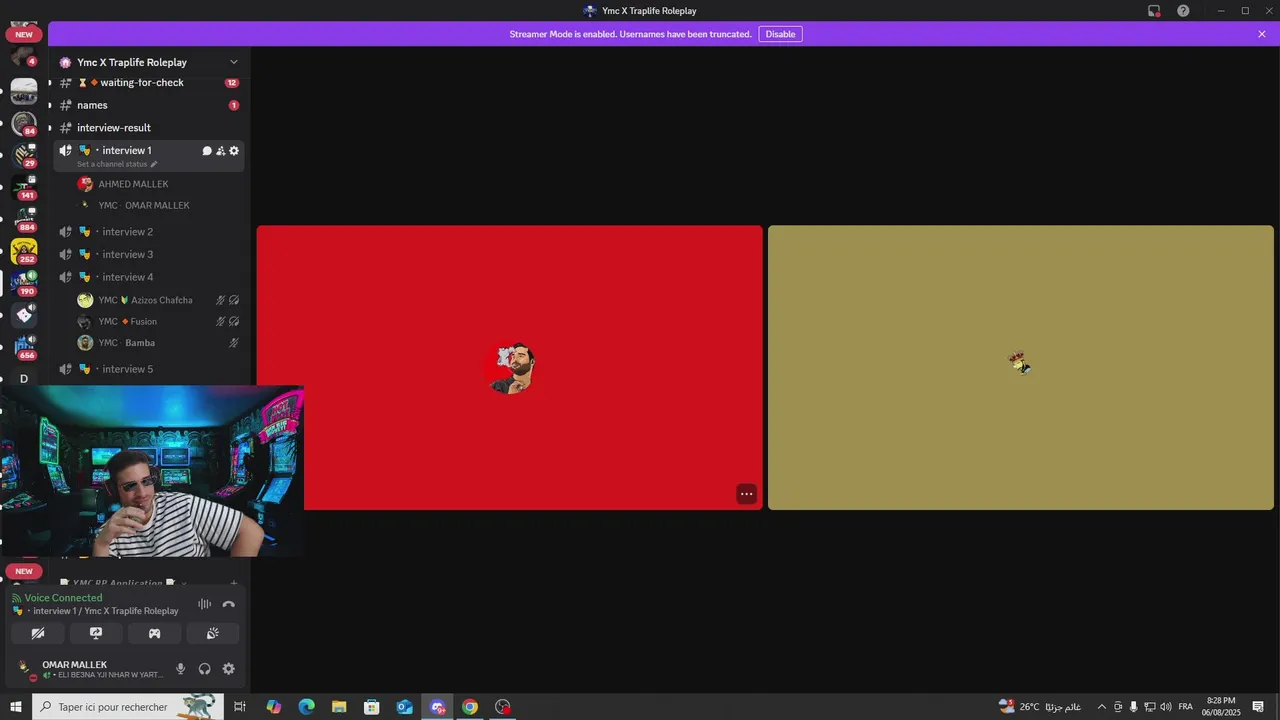Open volume control in system tray
Viewport: 1280px width, 720px height.
click(x=1166, y=707)
